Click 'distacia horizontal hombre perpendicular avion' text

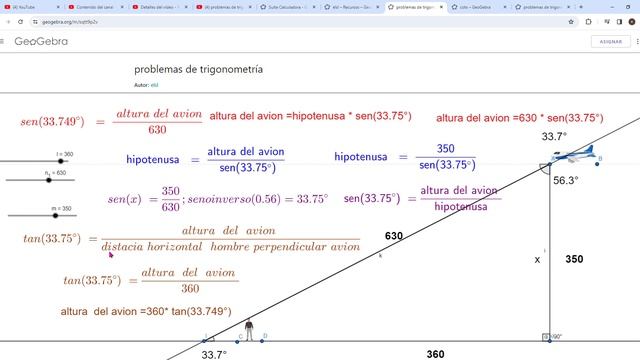(x=231, y=247)
